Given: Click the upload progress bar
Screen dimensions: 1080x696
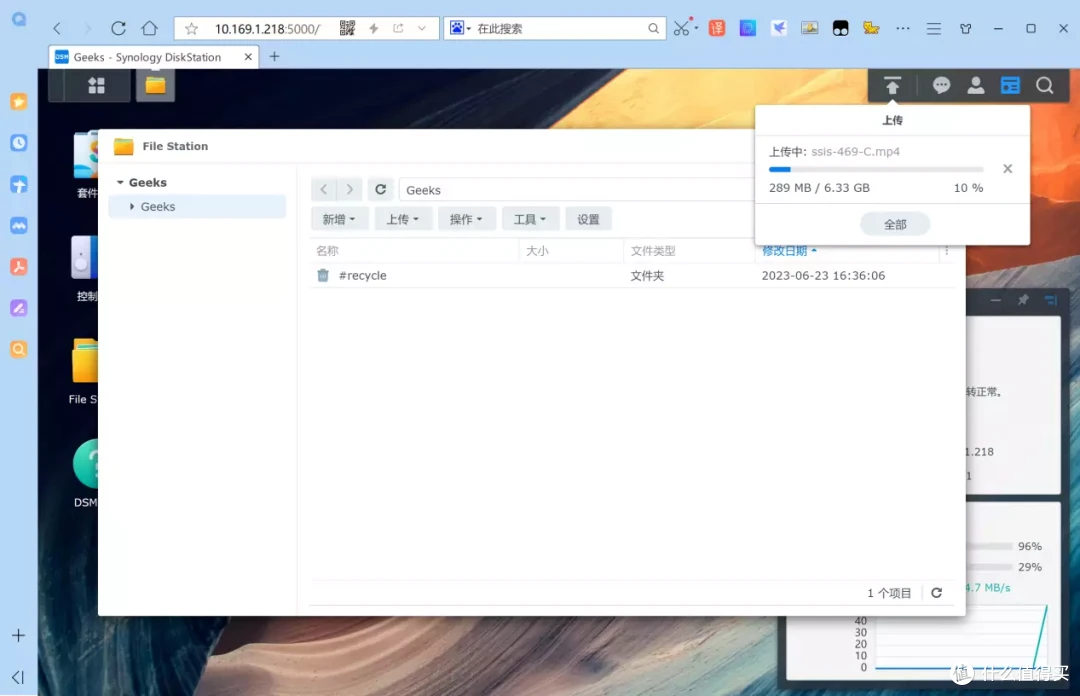Looking at the screenshot, I should coord(875,169).
